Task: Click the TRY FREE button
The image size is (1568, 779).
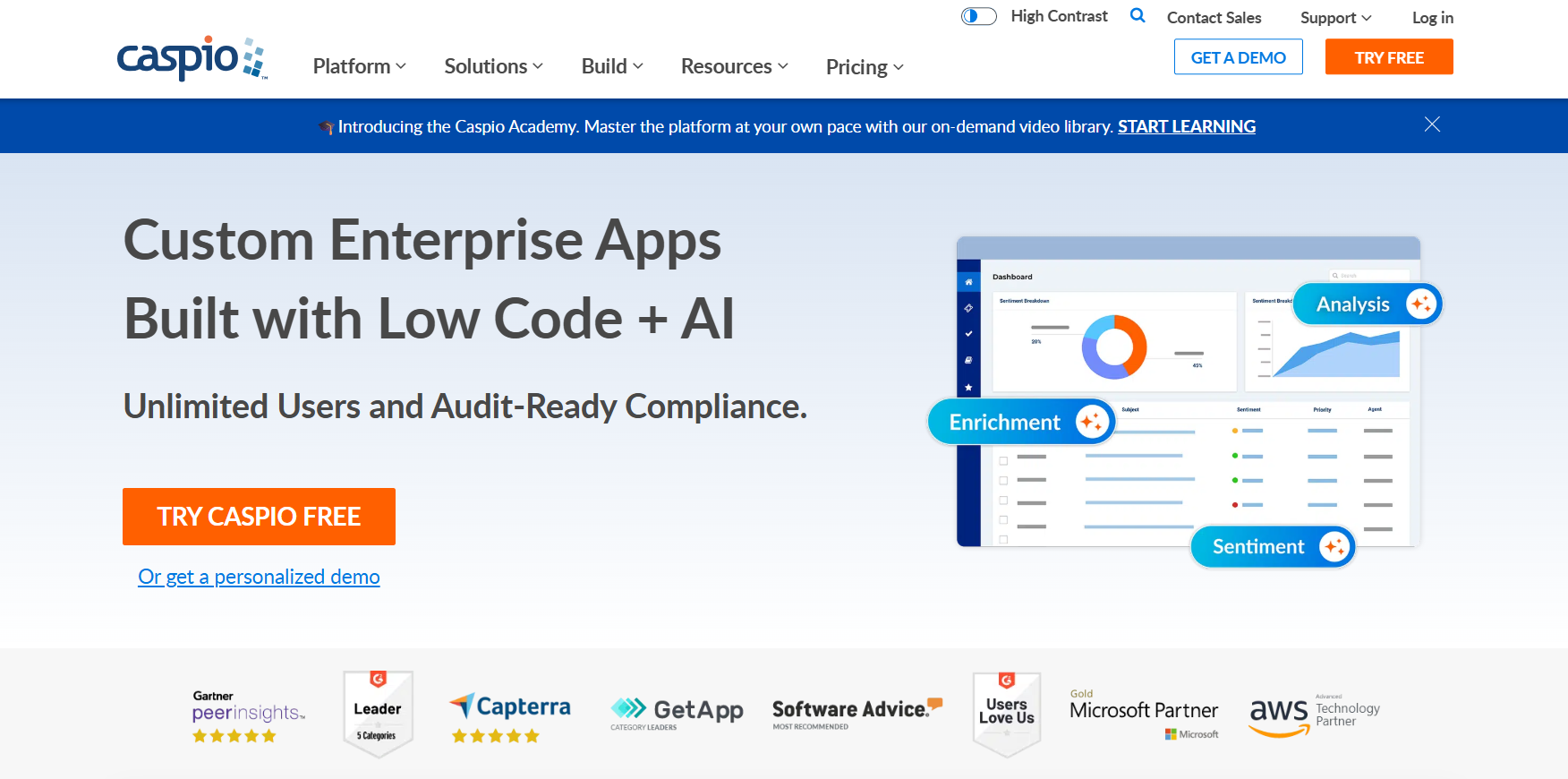Action: [x=1389, y=57]
